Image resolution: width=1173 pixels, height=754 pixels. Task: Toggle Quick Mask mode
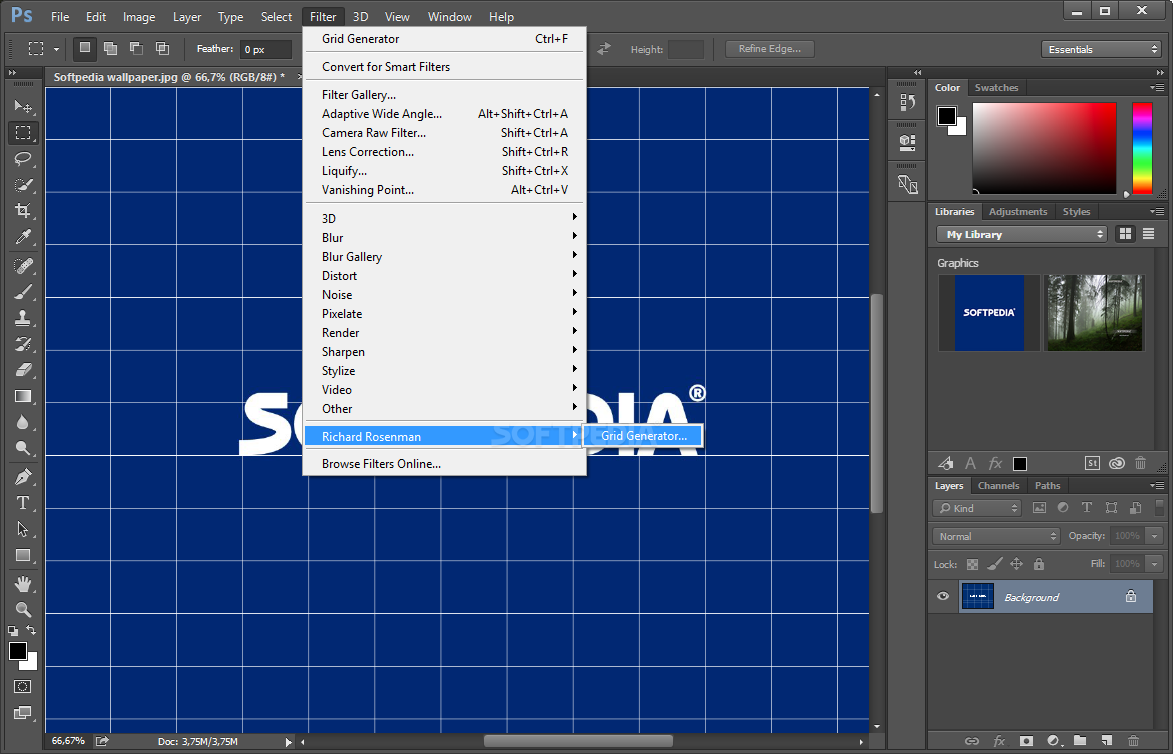pos(22,687)
